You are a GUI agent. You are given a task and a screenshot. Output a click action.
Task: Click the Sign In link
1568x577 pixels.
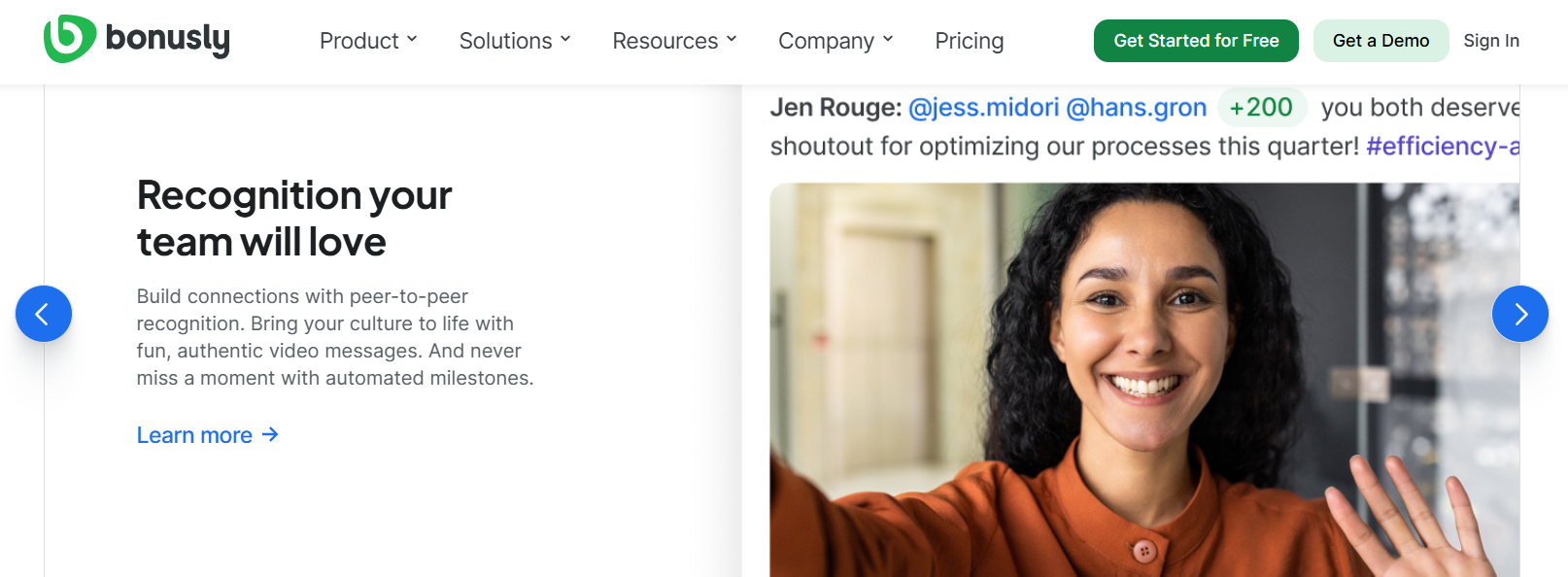(1491, 41)
